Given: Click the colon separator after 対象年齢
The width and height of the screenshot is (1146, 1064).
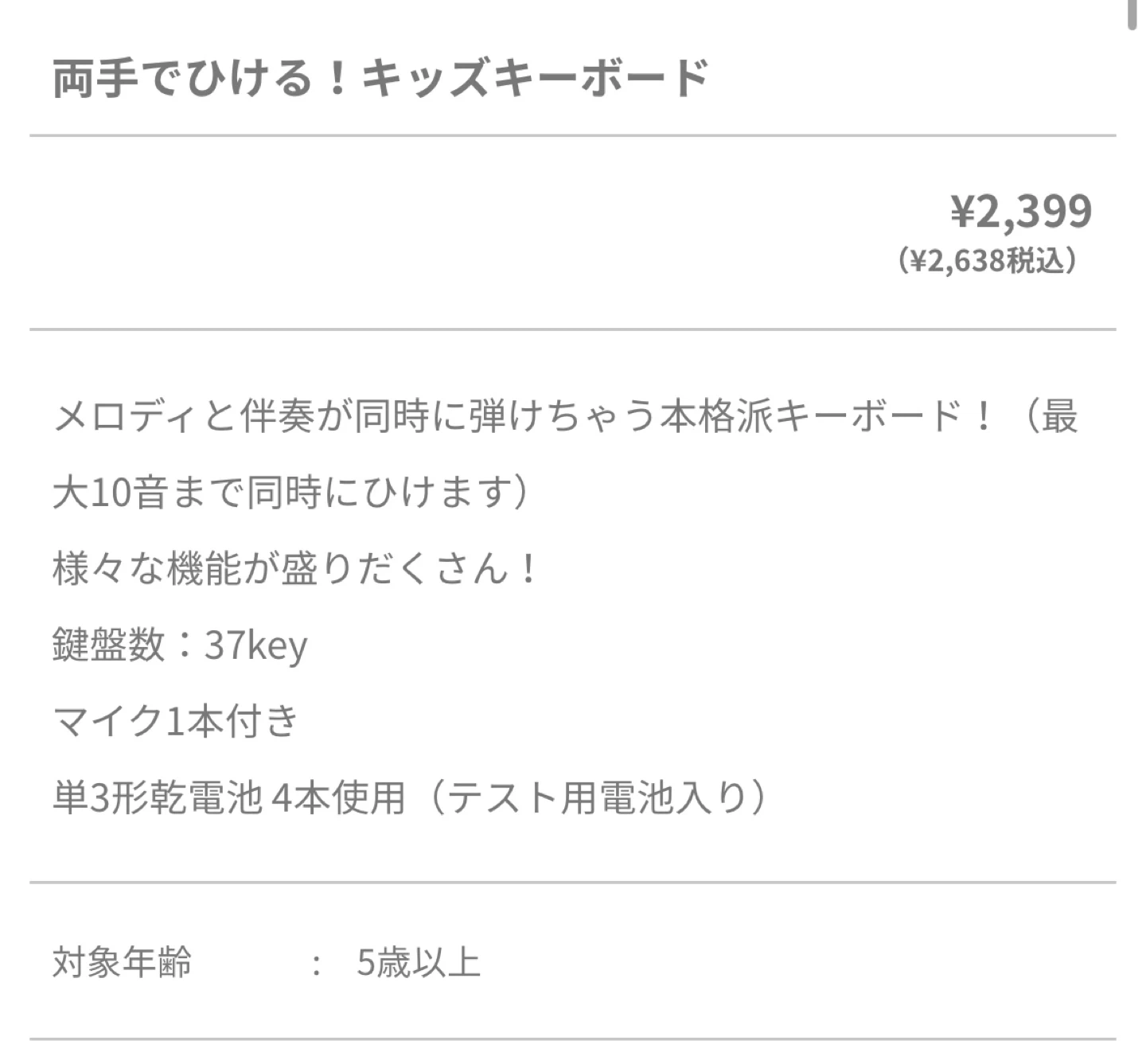Looking at the screenshot, I should coord(316,964).
